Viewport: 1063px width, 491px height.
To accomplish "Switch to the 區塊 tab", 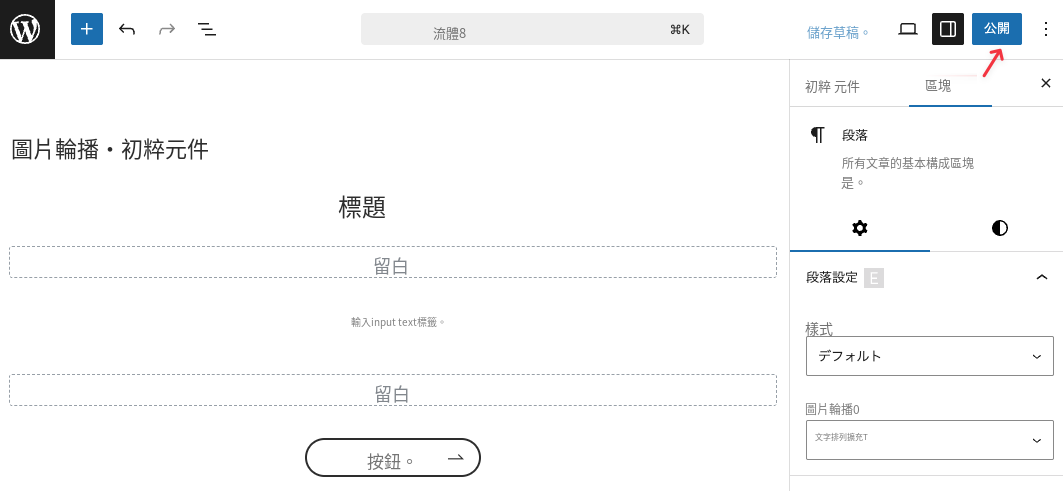I will coord(938,87).
